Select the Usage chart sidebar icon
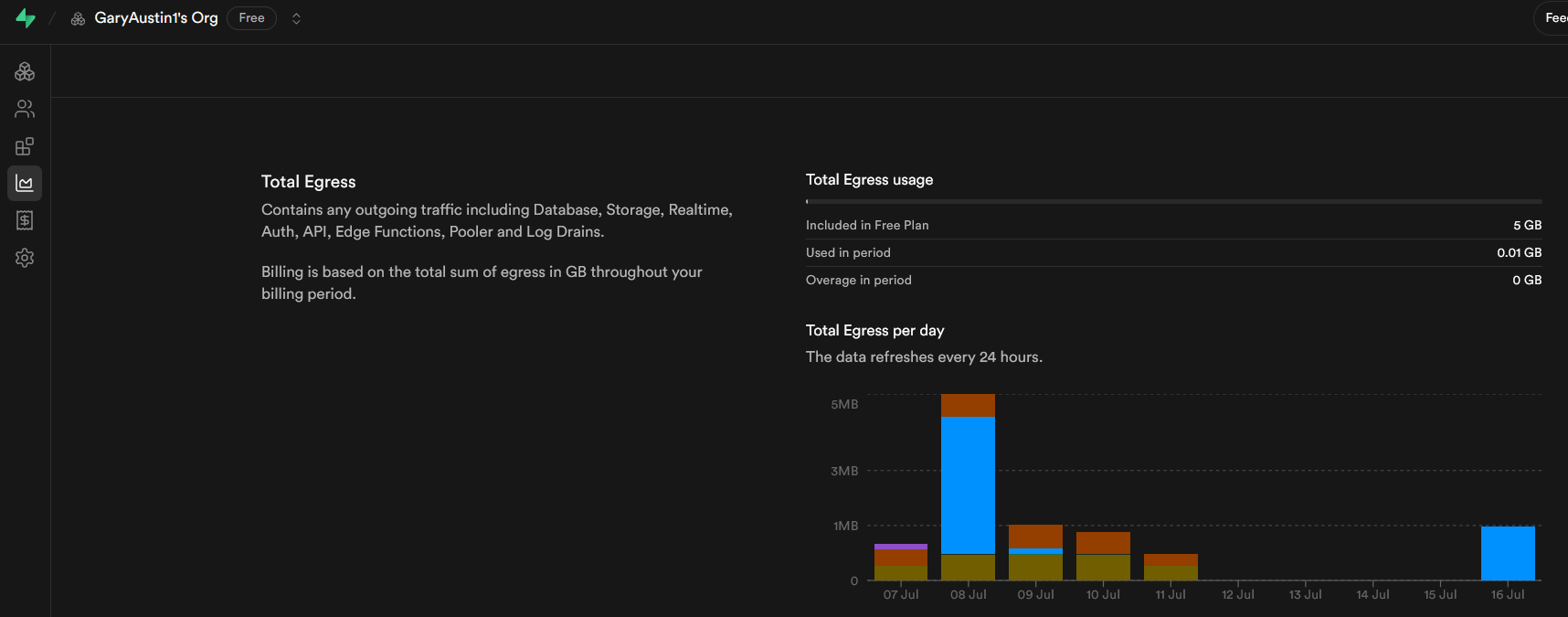Screen dimensions: 1568x617 pyautogui.click(x=25, y=184)
